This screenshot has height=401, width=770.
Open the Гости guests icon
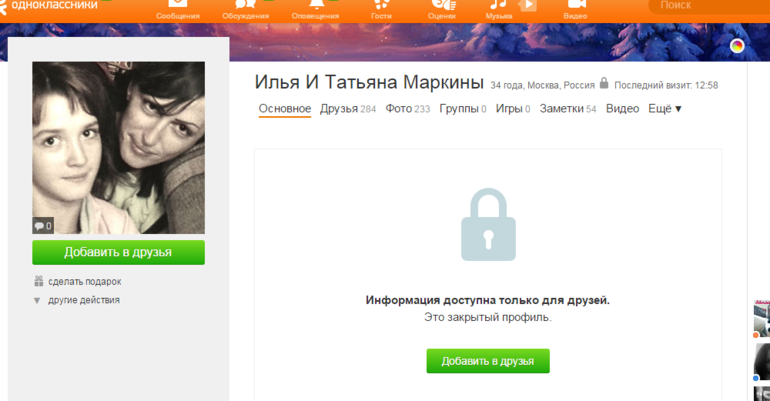pos(381,4)
